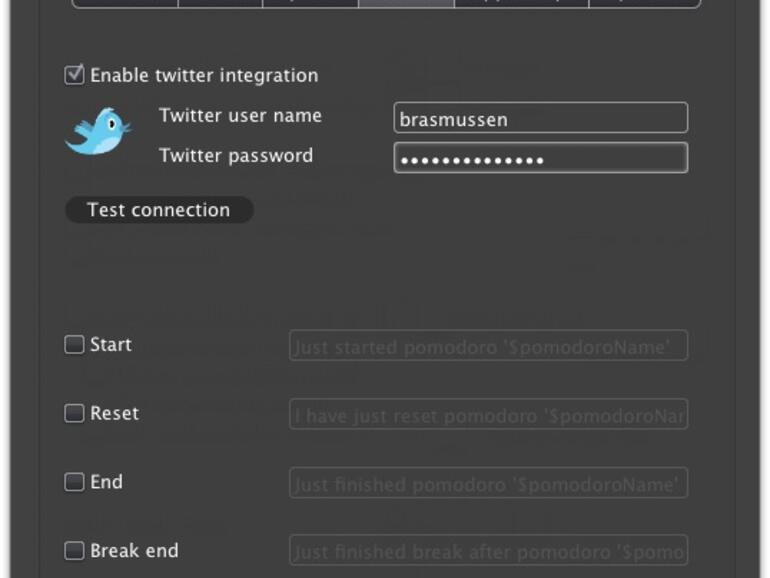The width and height of the screenshot is (770, 578).
Task: Open the rightmost tab segment
Action: coord(644,3)
